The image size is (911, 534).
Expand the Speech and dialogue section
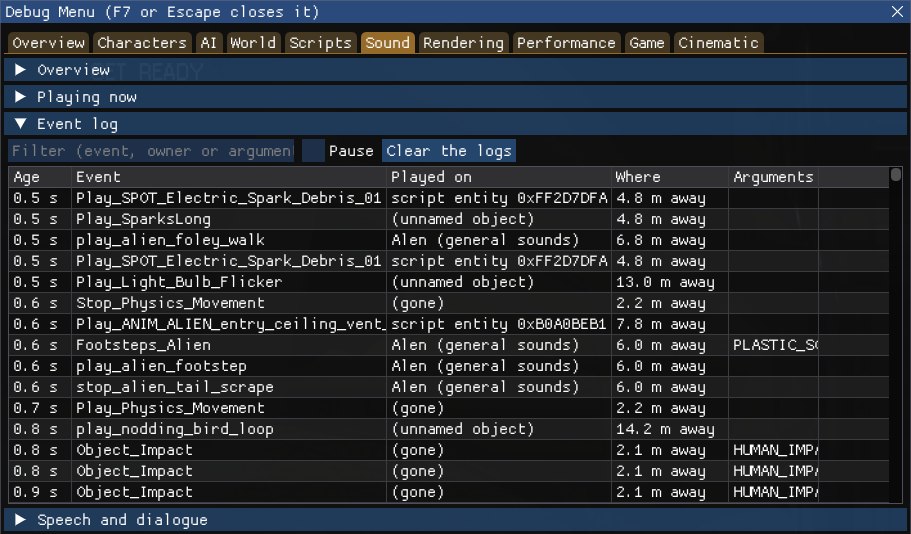point(455,520)
